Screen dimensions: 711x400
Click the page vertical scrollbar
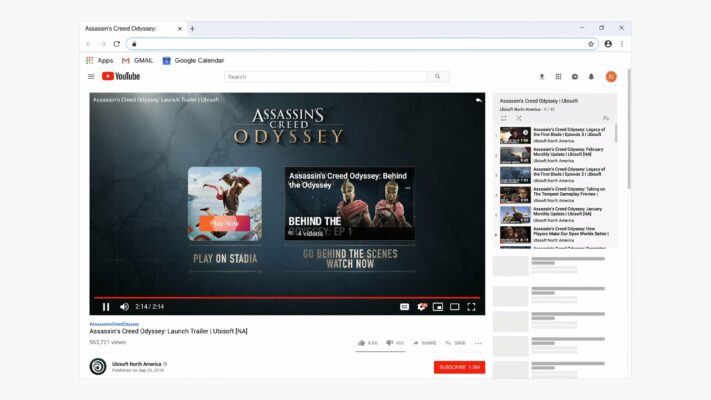pyautogui.click(x=628, y=128)
